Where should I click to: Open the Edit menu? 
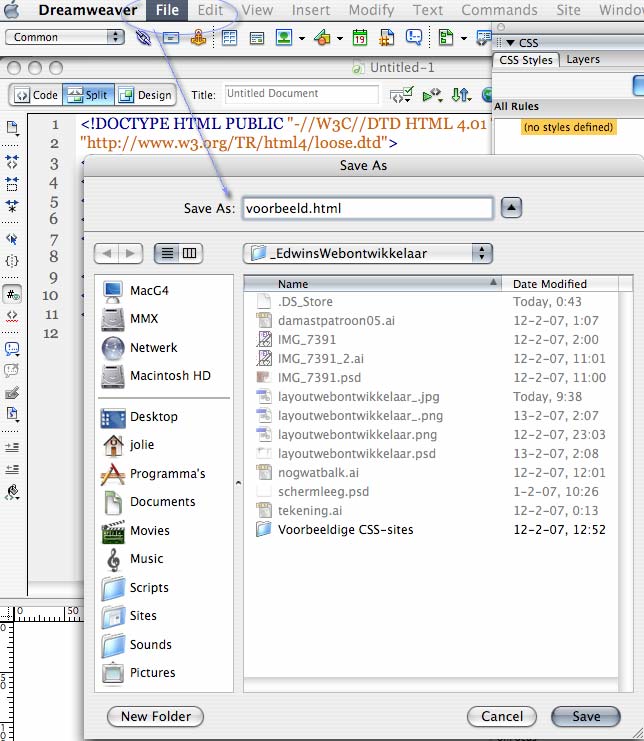pos(210,10)
